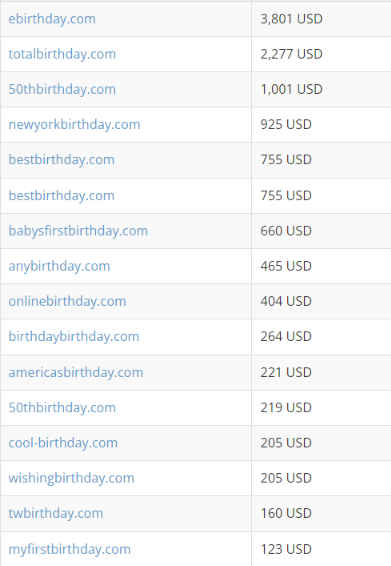
Task: Open the onlinebirthday.com link
Action: (x=67, y=301)
